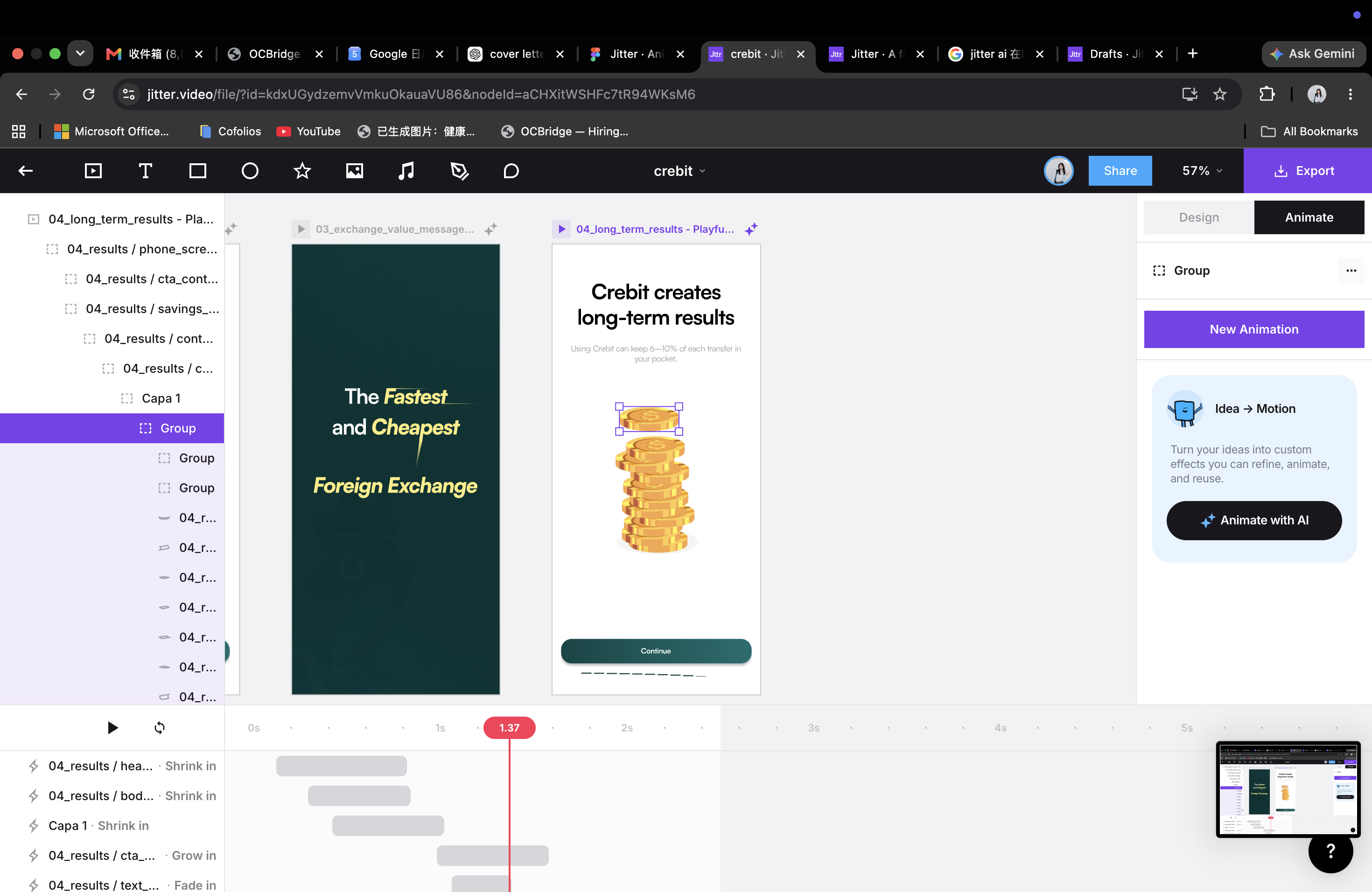The width and height of the screenshot is (1372, 892).
Task: Select the Capa 1 Shrink in timeline clip
Action: click(x=388, y=826)
